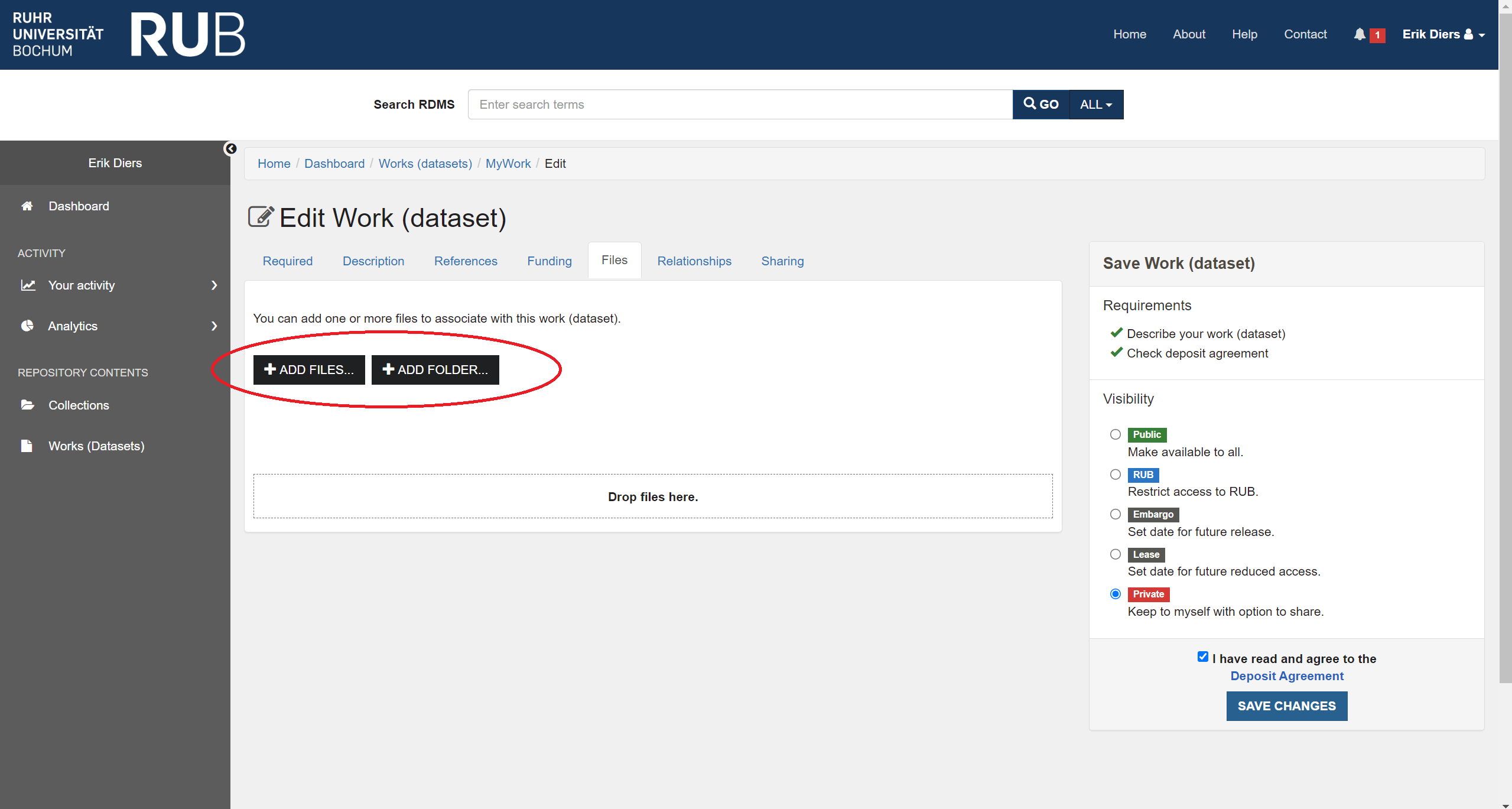Toggle the Embargo visibility option
1512x809 pixels.
pyautogui.click(x=1114, y=514)
